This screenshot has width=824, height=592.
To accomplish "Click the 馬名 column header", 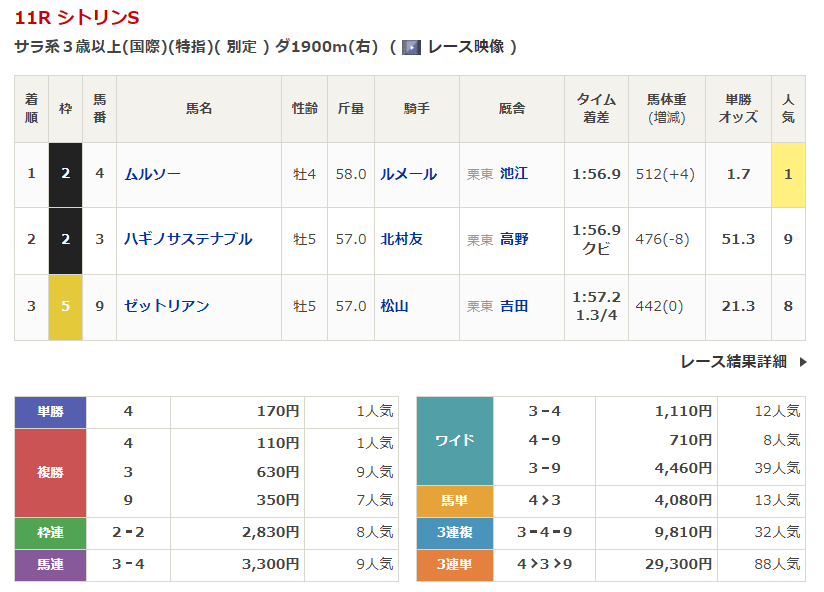I will (199, 108).
